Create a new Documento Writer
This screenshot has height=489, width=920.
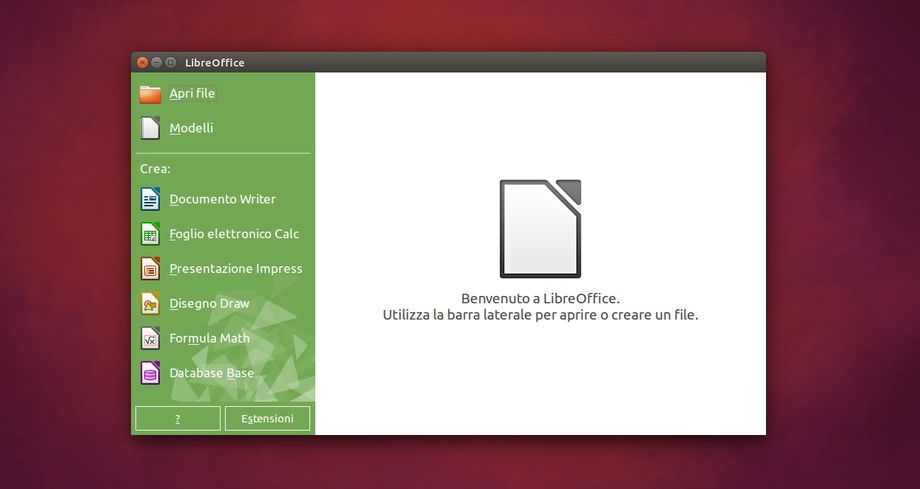click(222, 199)
